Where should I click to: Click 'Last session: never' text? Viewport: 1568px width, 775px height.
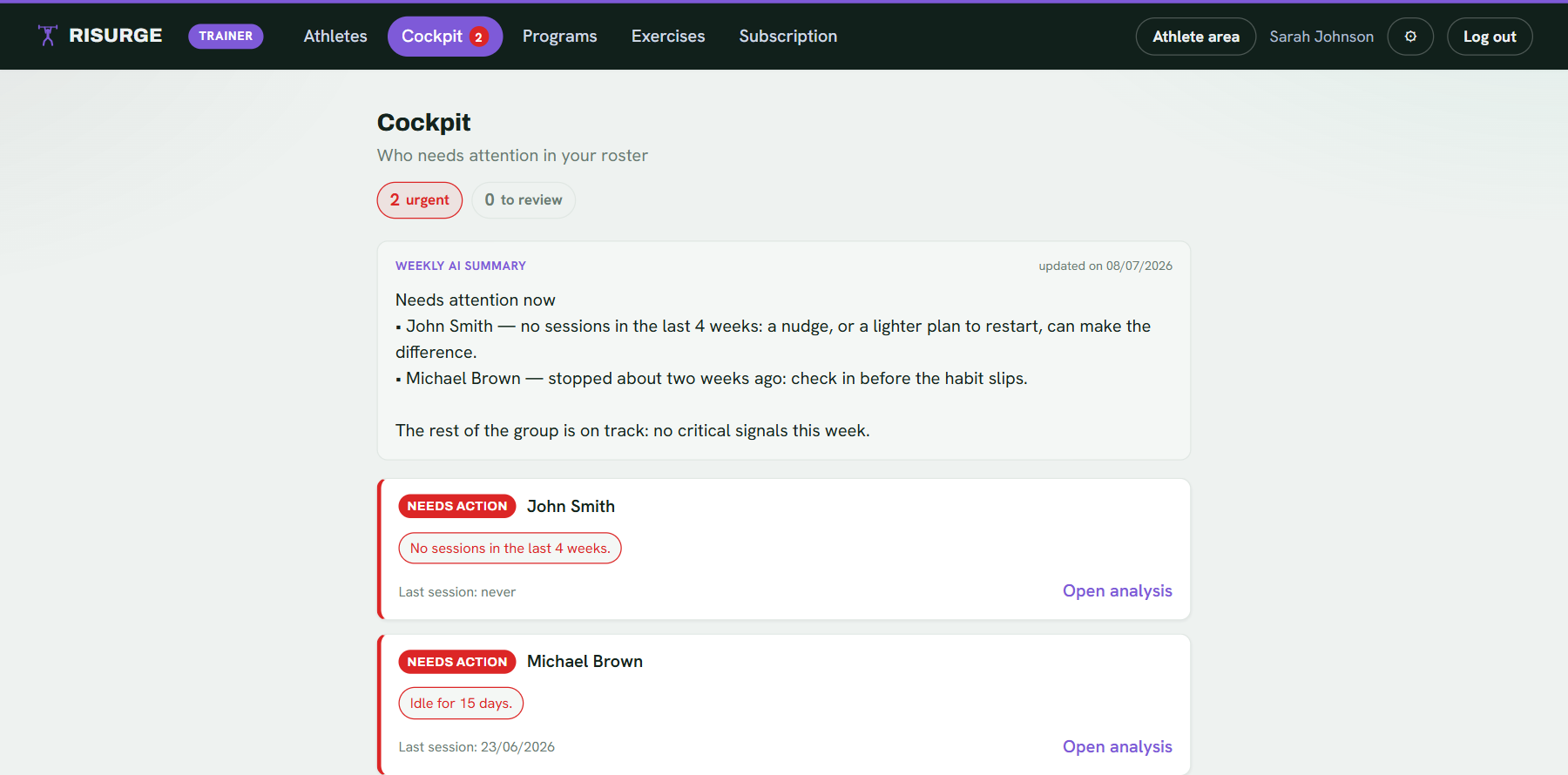(457, 592)
